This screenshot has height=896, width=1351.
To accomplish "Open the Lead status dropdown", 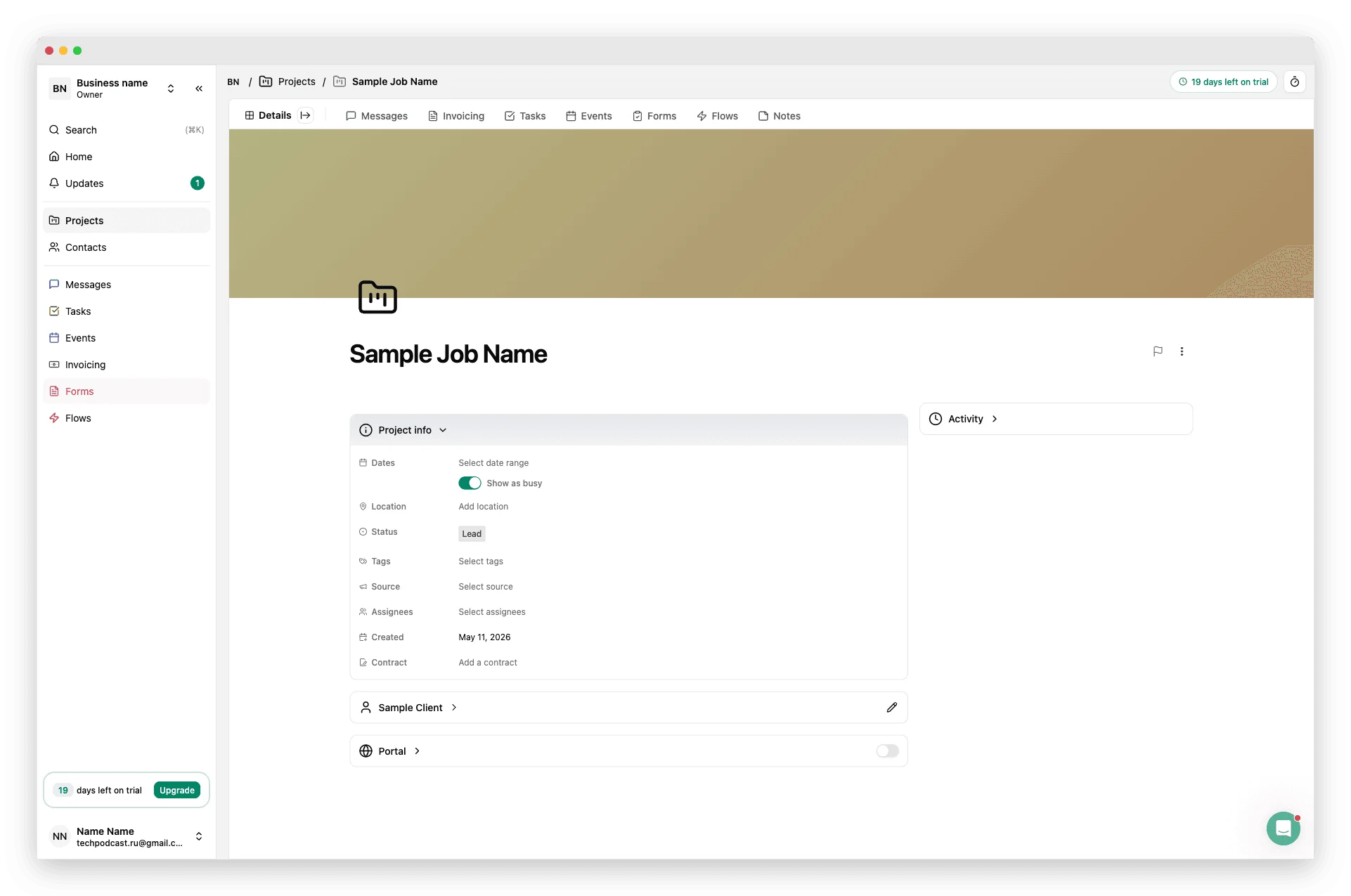I will pyautogui.click(x=472, y=534).
